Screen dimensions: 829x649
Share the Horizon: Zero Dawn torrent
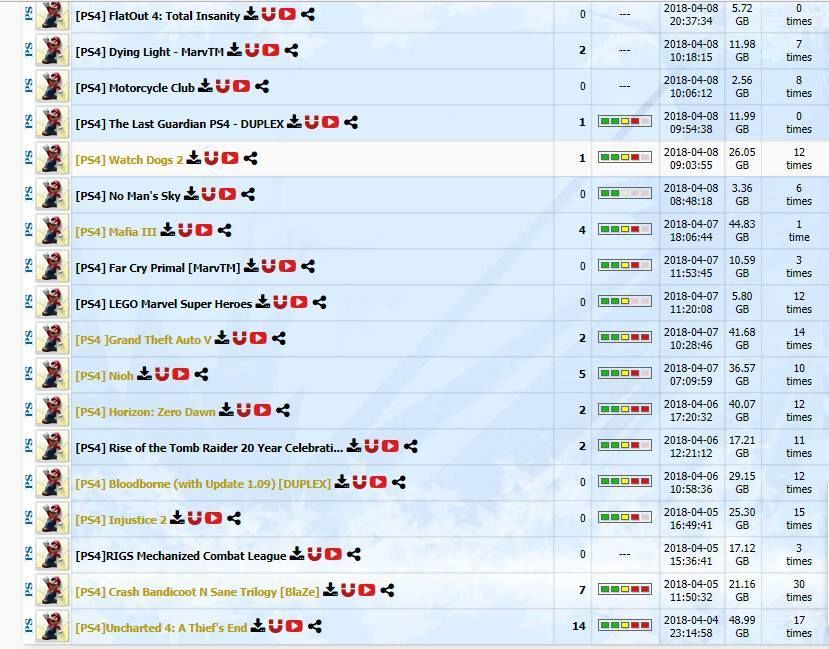click(283, 410)
